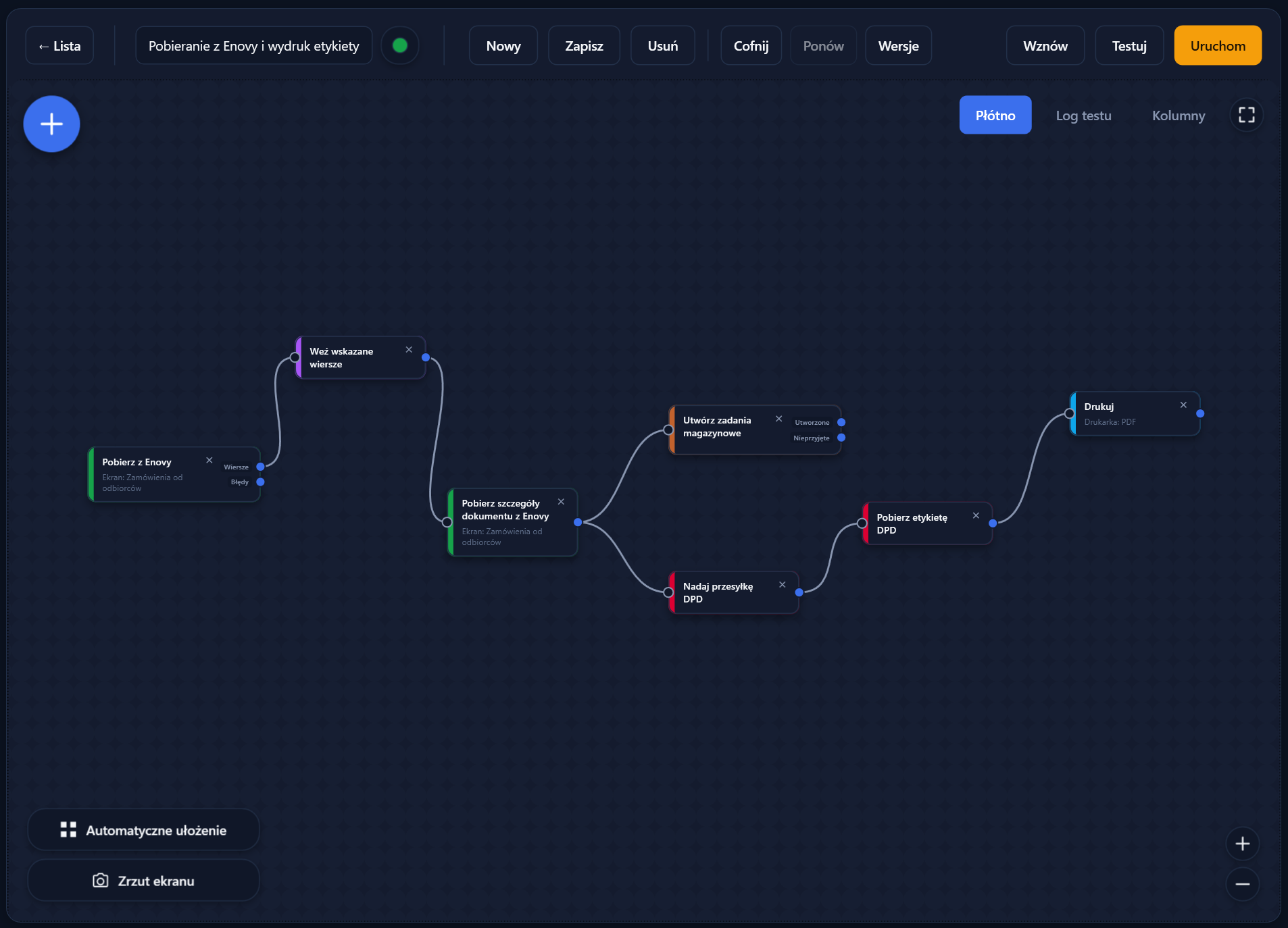Screen dimensions: 1288x928
Task: Remove the 'Pobierz etykietę DPD' node
Action: (976, 516)
